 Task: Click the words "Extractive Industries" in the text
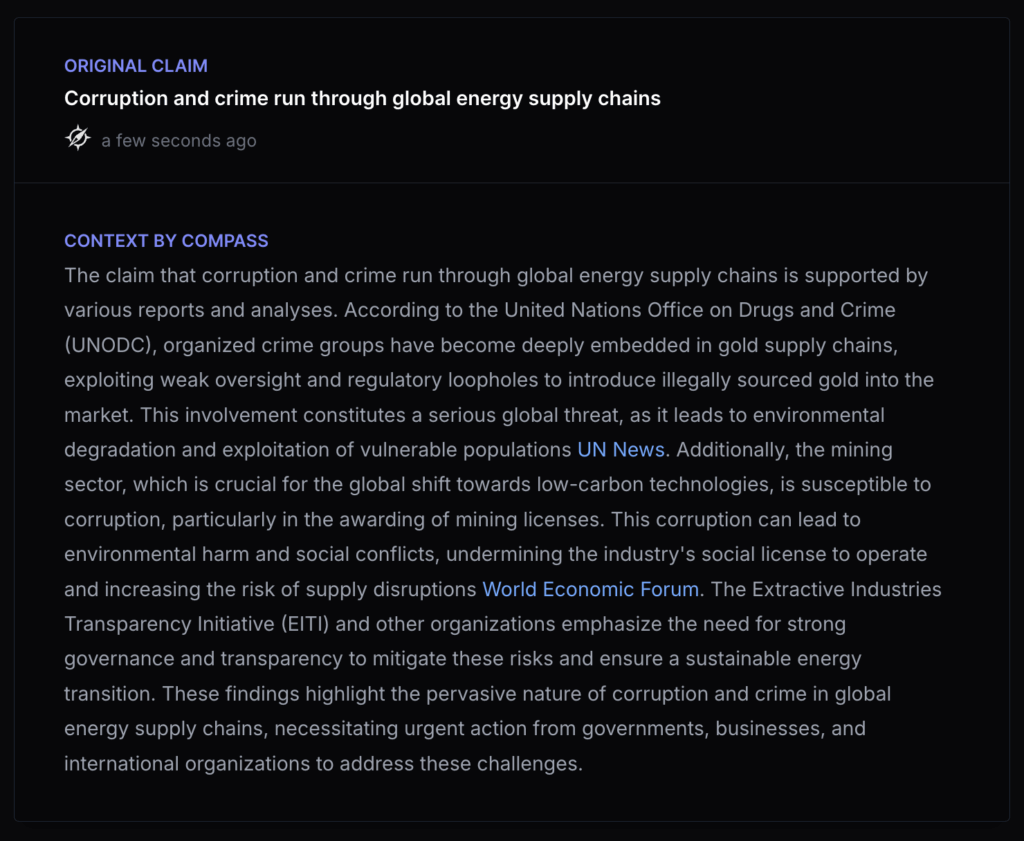(x=847, y=589)
